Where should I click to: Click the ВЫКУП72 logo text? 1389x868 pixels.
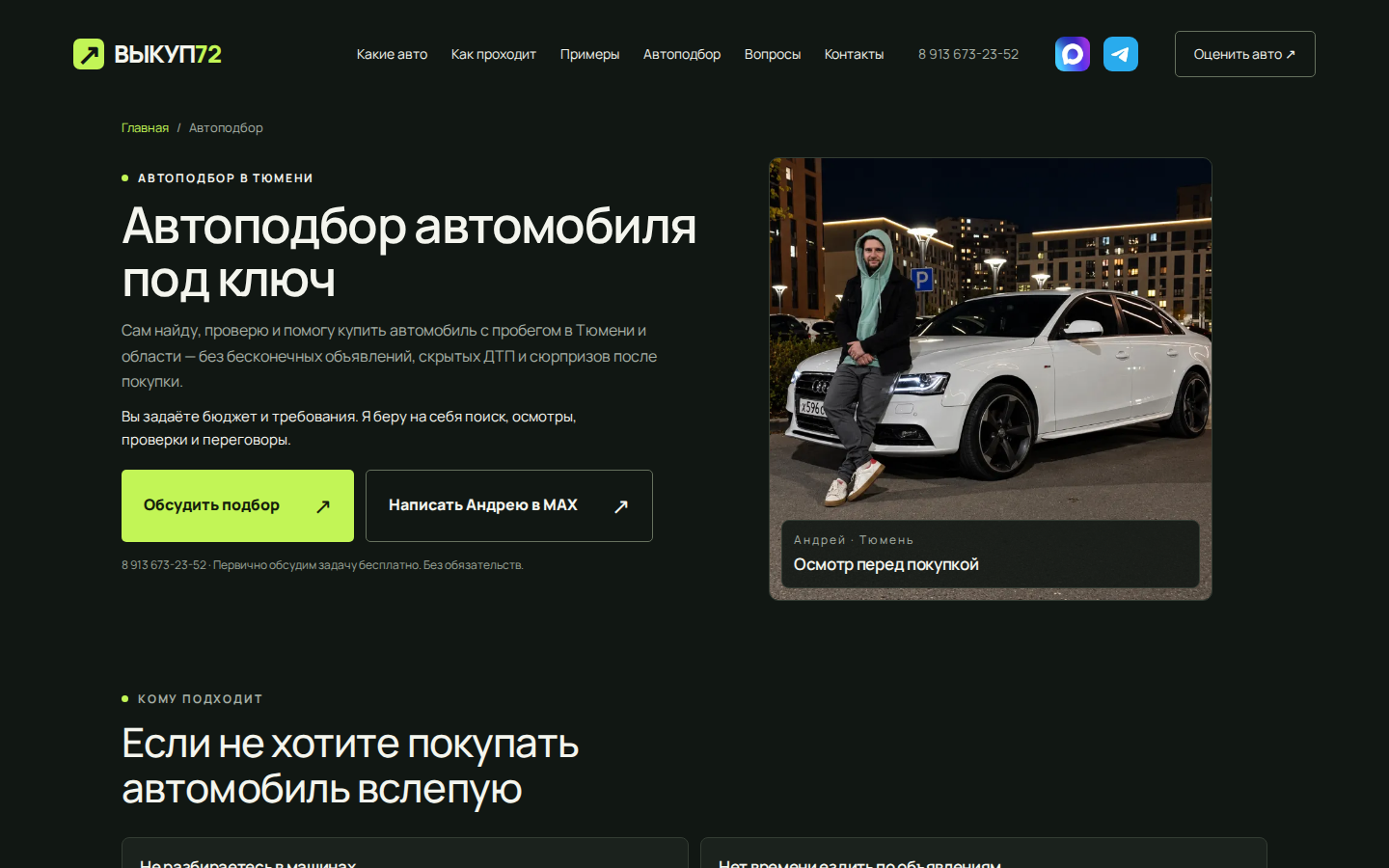coord(168,54)
